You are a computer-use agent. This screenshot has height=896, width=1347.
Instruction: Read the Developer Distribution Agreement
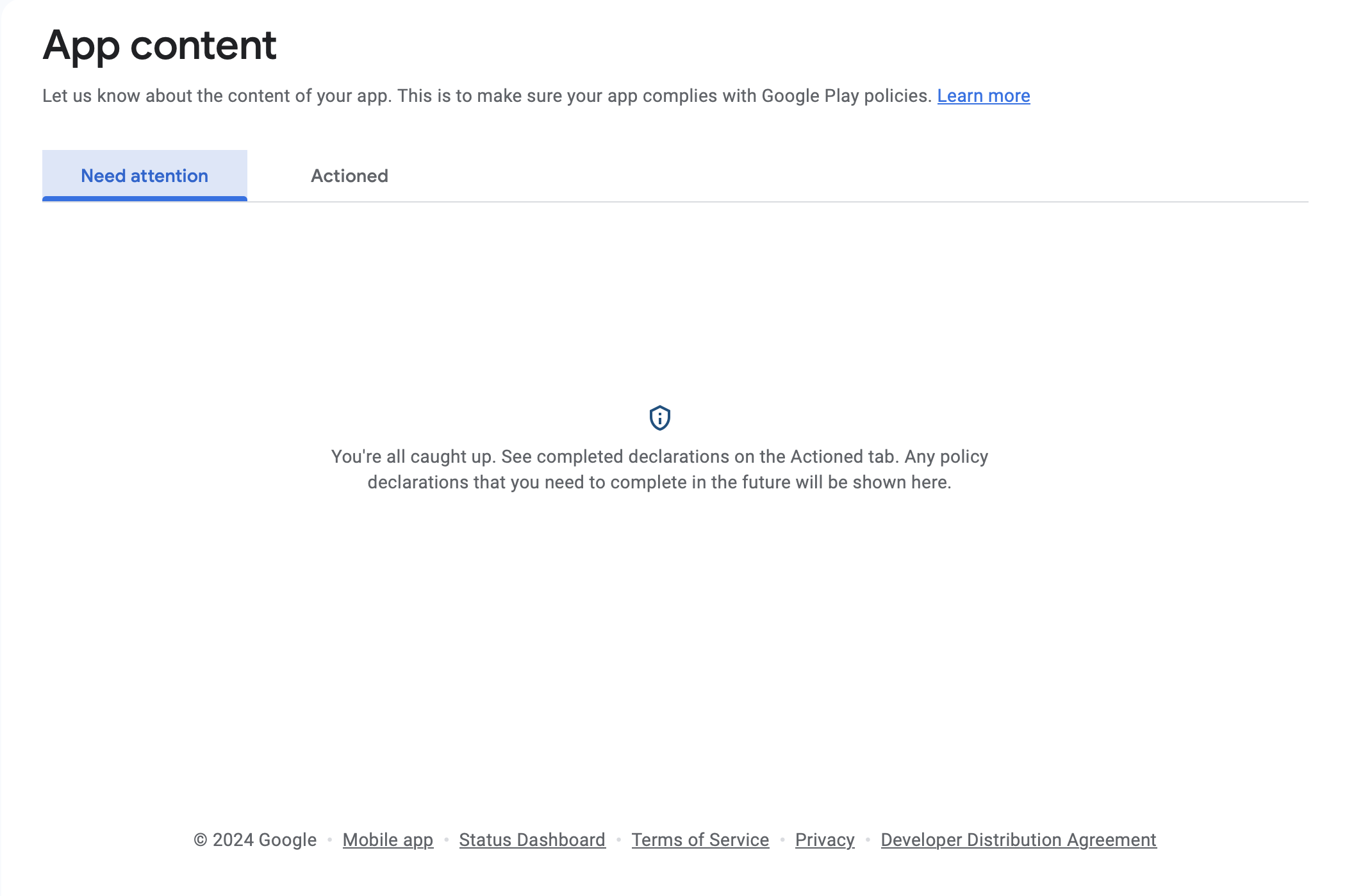tap(1018, 840)
